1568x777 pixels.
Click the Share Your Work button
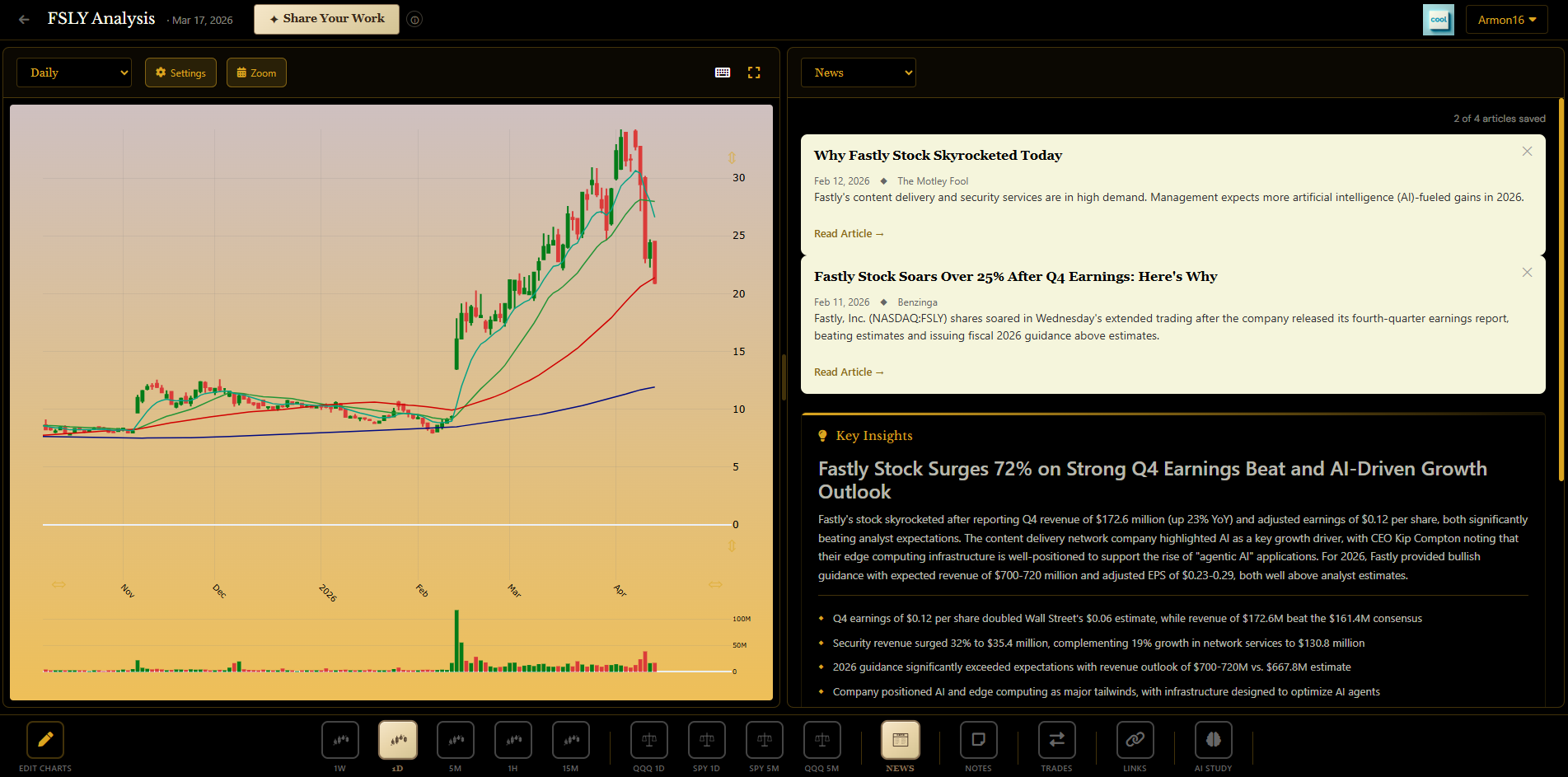[x=326, y=19]
